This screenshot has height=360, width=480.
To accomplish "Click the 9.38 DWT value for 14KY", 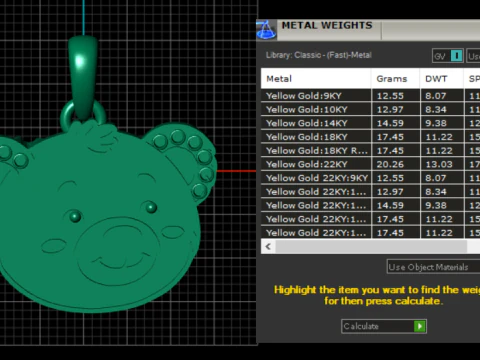I will tap(442, 123).
